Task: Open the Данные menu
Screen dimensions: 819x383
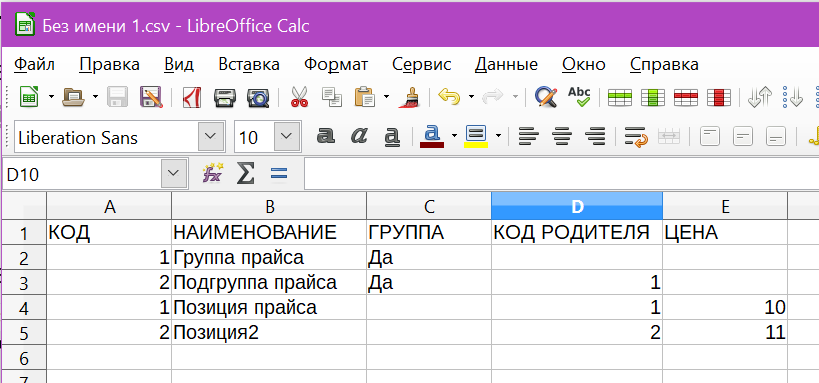Action: [x=506, y=65]
